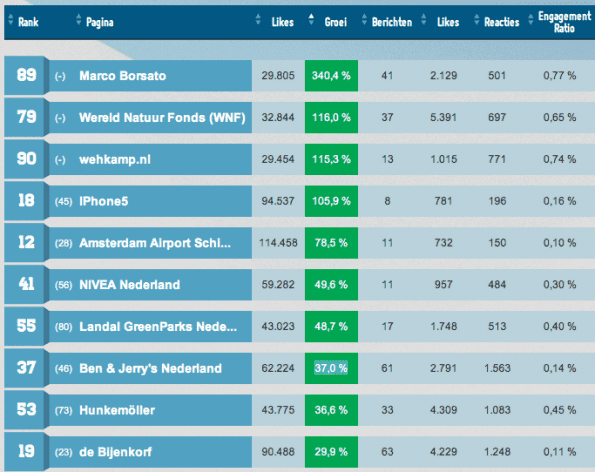Click WNF post likes value 5.391
This screenshot has width=595, height=472.
444,117
